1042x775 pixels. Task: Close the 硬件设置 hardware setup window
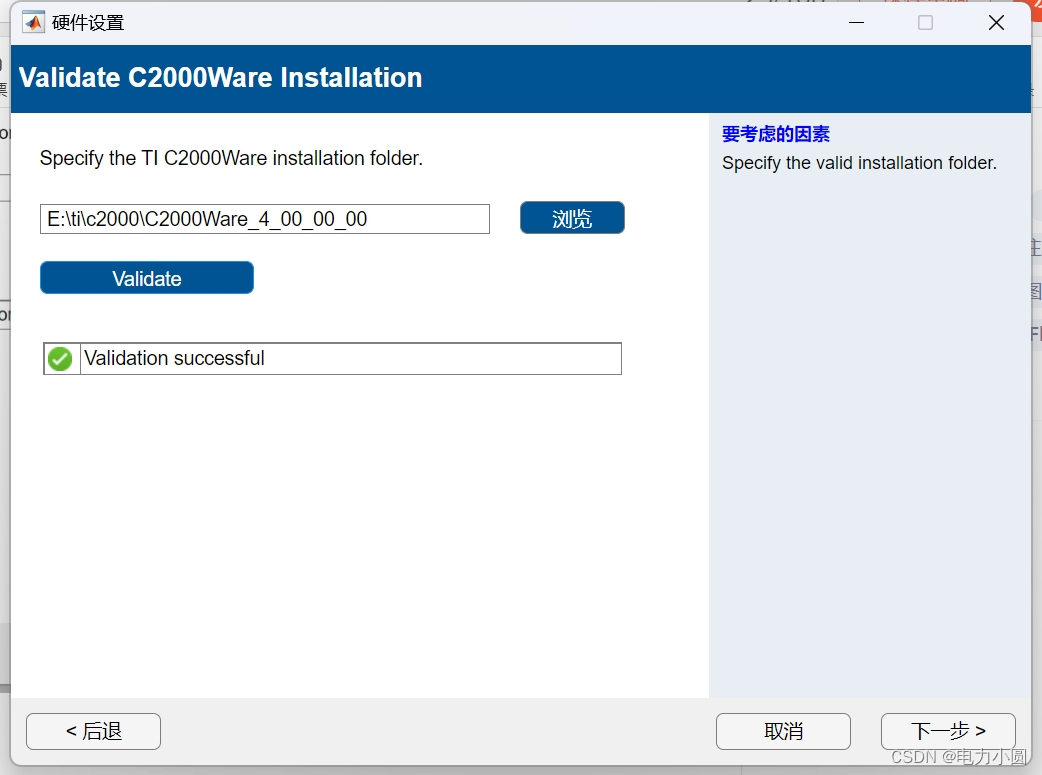click(x=996, y=22)
